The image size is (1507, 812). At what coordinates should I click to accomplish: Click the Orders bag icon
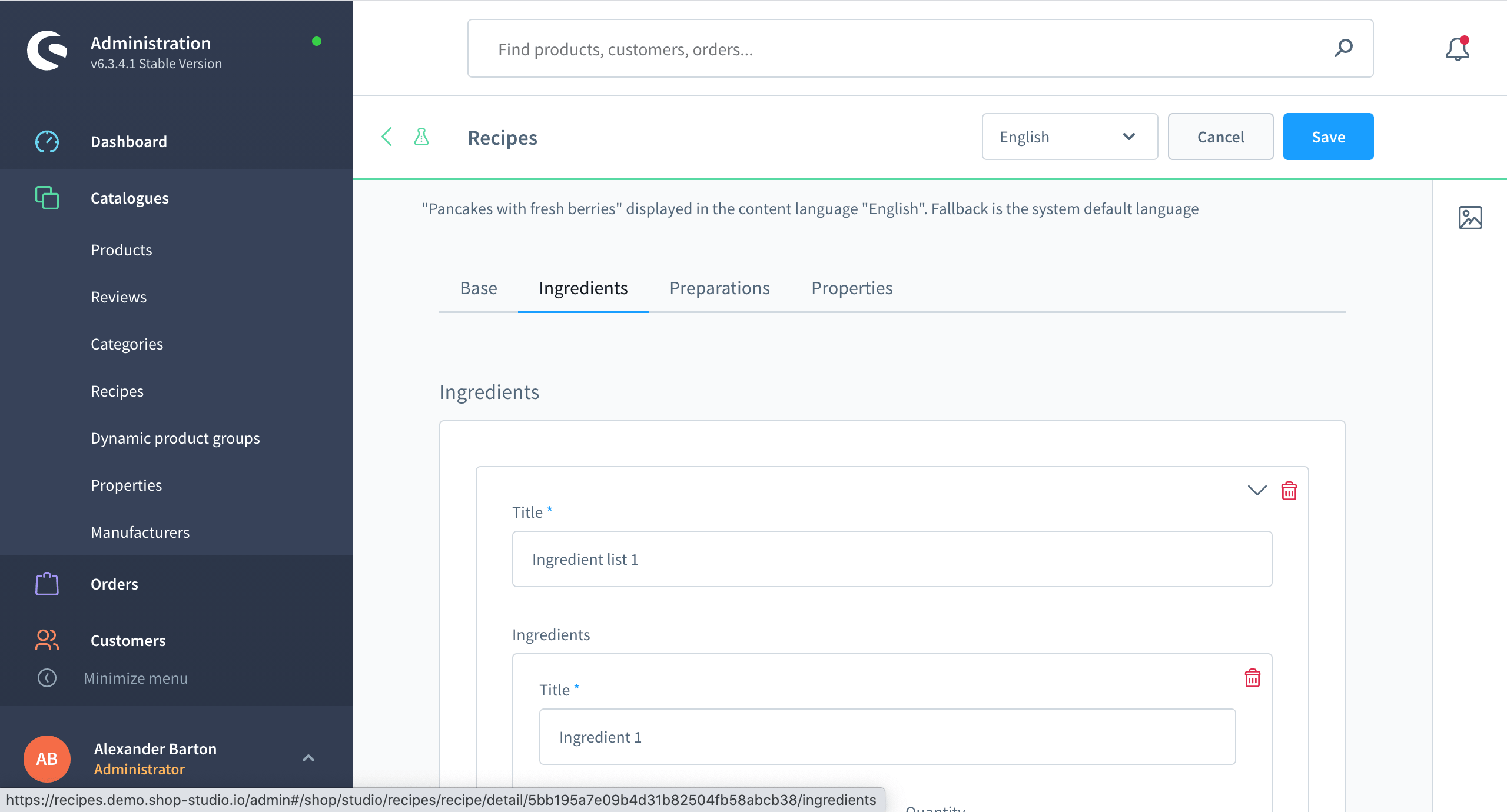click(x=47, y=584)
